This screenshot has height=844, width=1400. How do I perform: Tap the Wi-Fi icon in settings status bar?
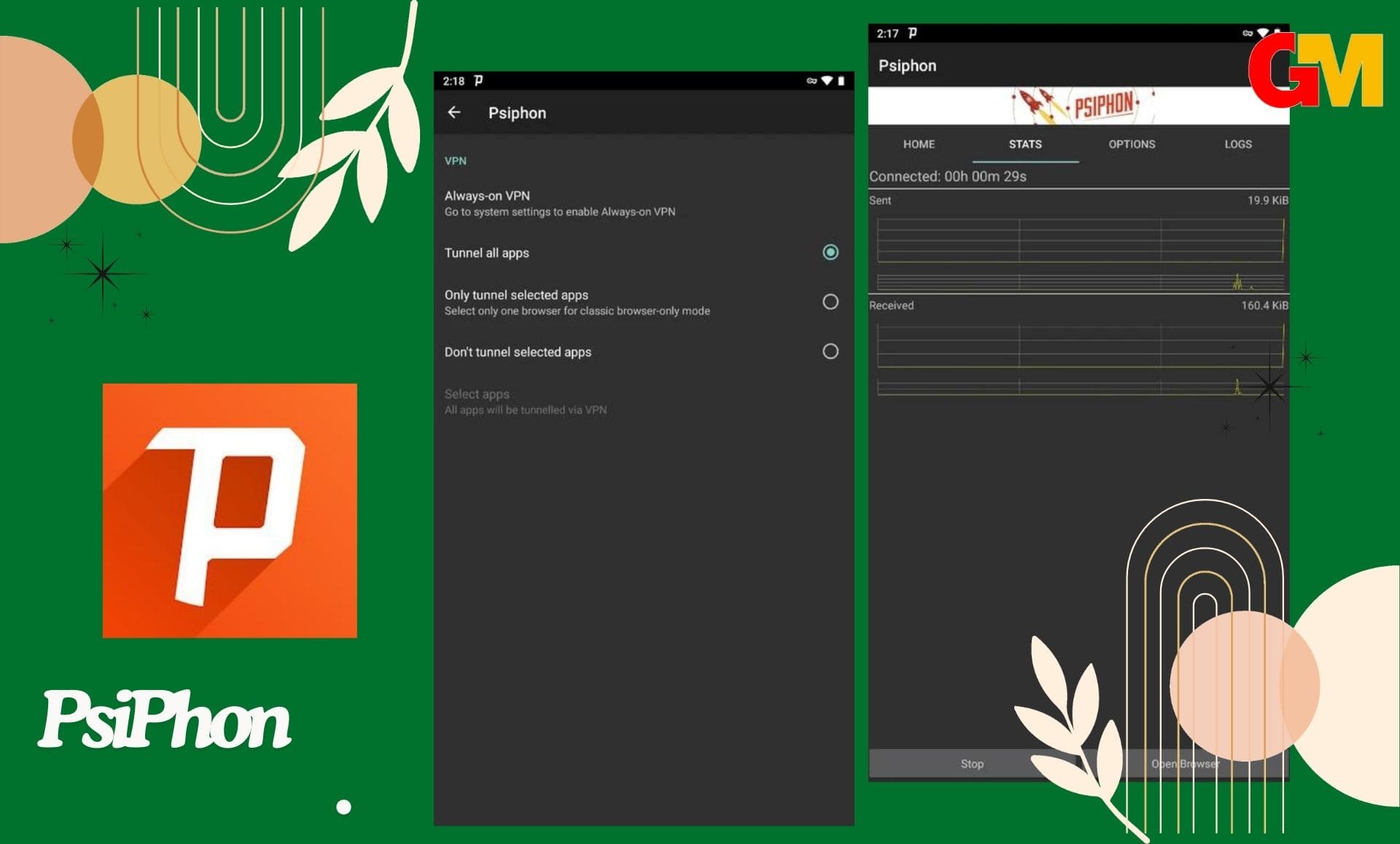coord(826,81)
